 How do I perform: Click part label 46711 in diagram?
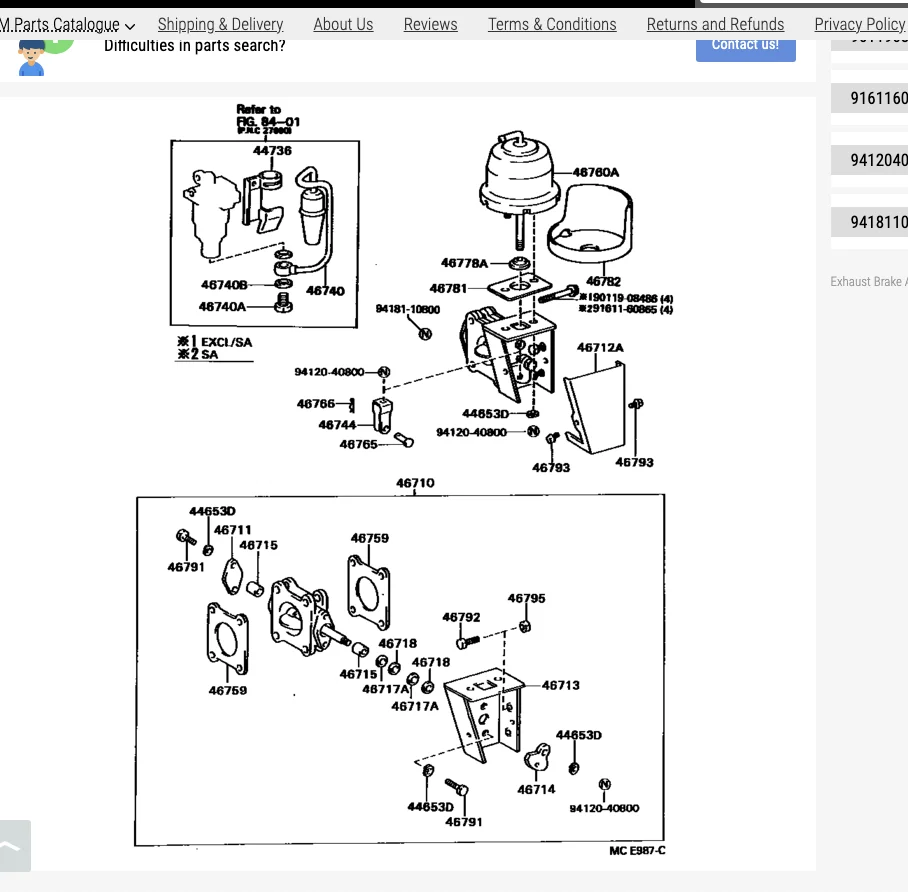pos(232,530)
